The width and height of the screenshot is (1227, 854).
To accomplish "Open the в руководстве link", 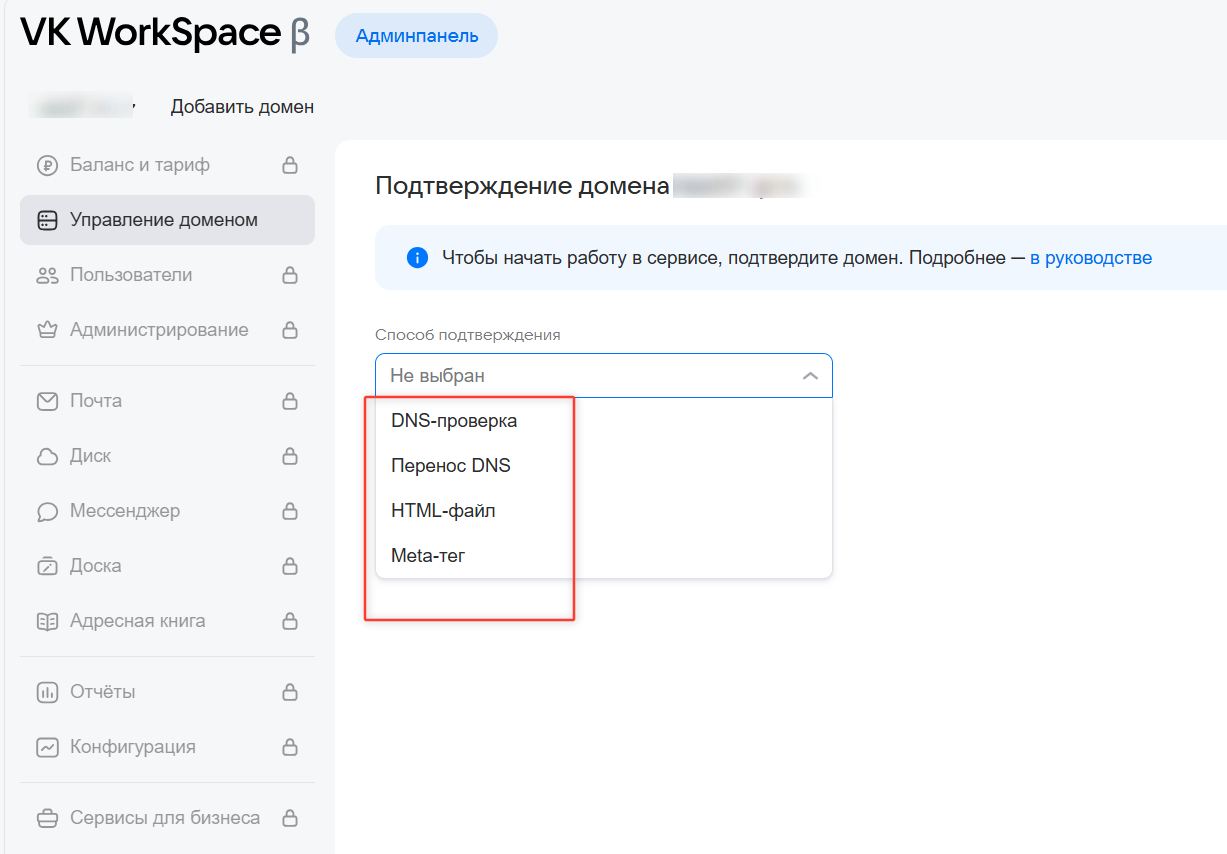I will 1090,258.
